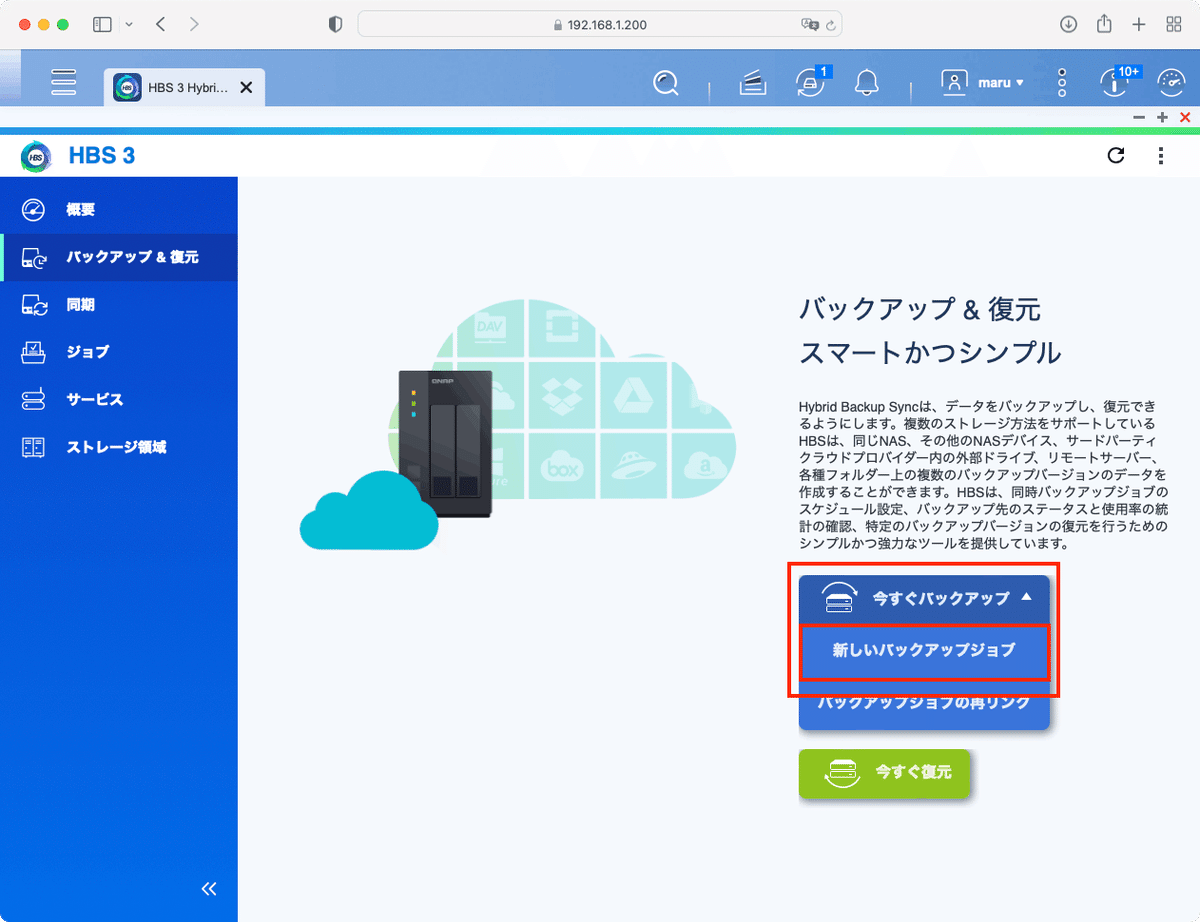Open ストレージ領域 section in sidebar
Viewport: 1200px width, 922px height.
pyautogui.click(x=119, y=447)
